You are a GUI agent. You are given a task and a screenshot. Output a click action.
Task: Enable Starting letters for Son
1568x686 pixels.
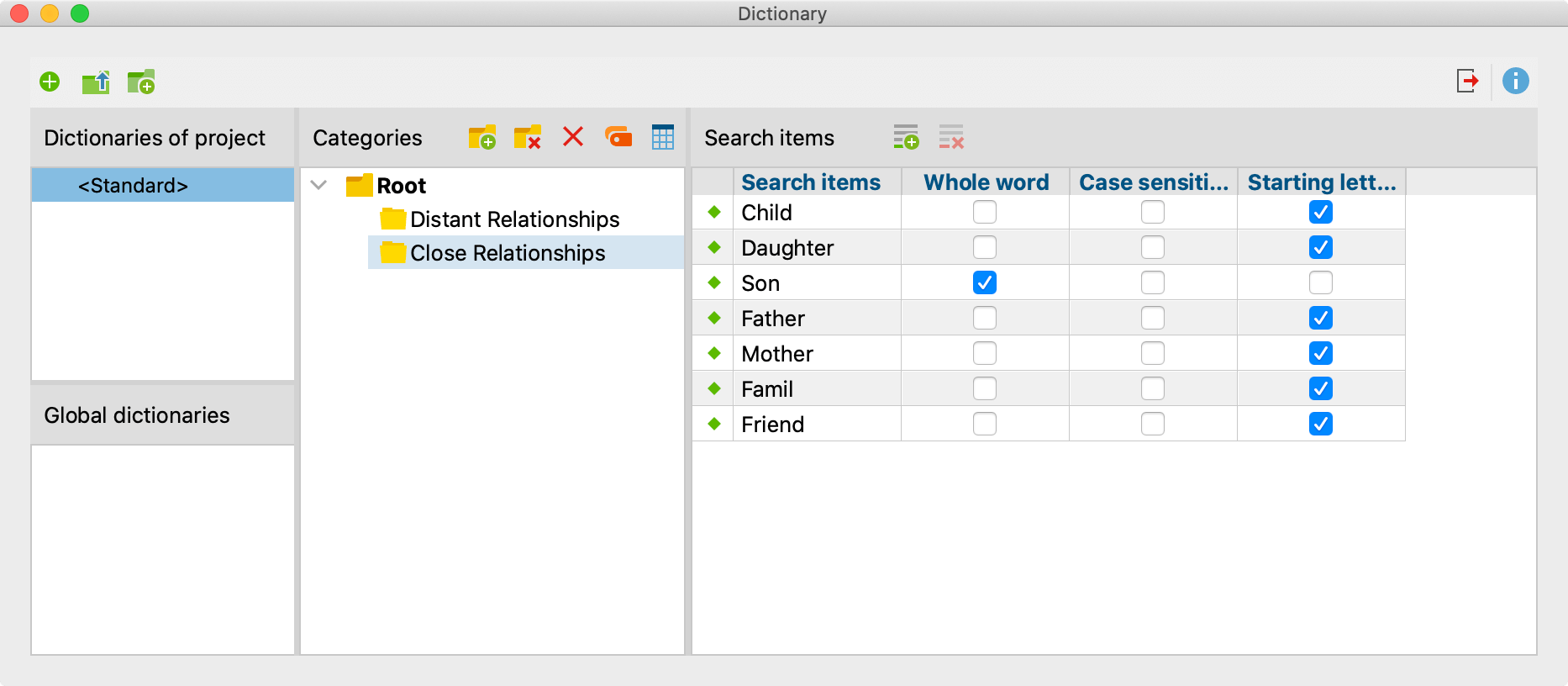click(x=1321, y=282)
